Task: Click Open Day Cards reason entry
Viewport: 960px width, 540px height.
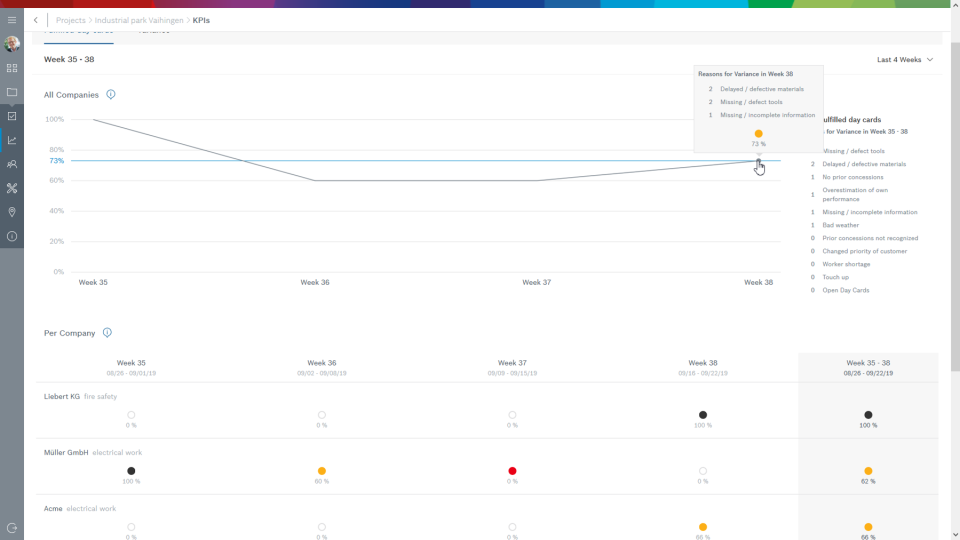Action: [x=846, y=290]
